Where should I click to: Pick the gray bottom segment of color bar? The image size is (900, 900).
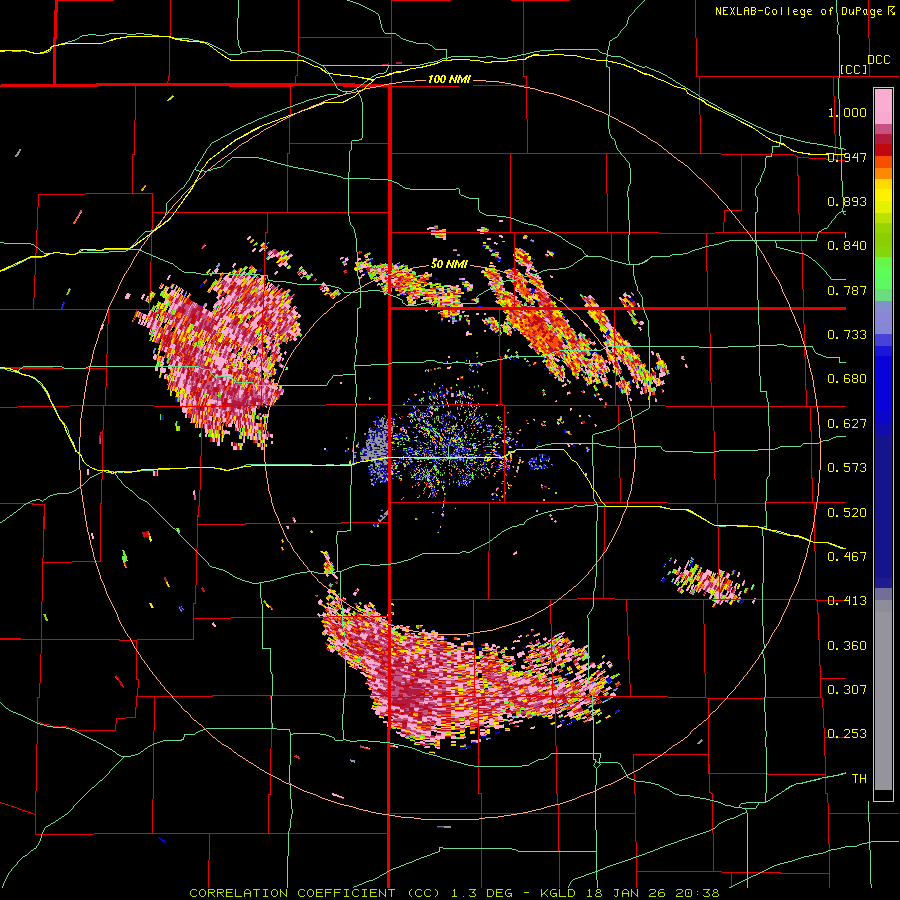883,695
